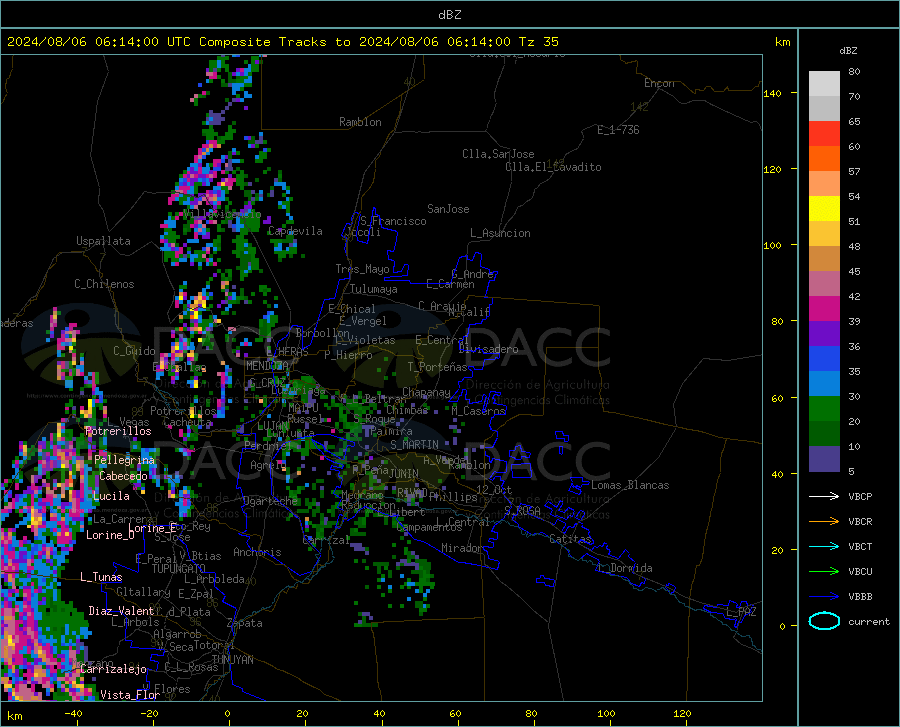
Task: Click the TUNUYAN label on map
Action: tap(232, 660)
